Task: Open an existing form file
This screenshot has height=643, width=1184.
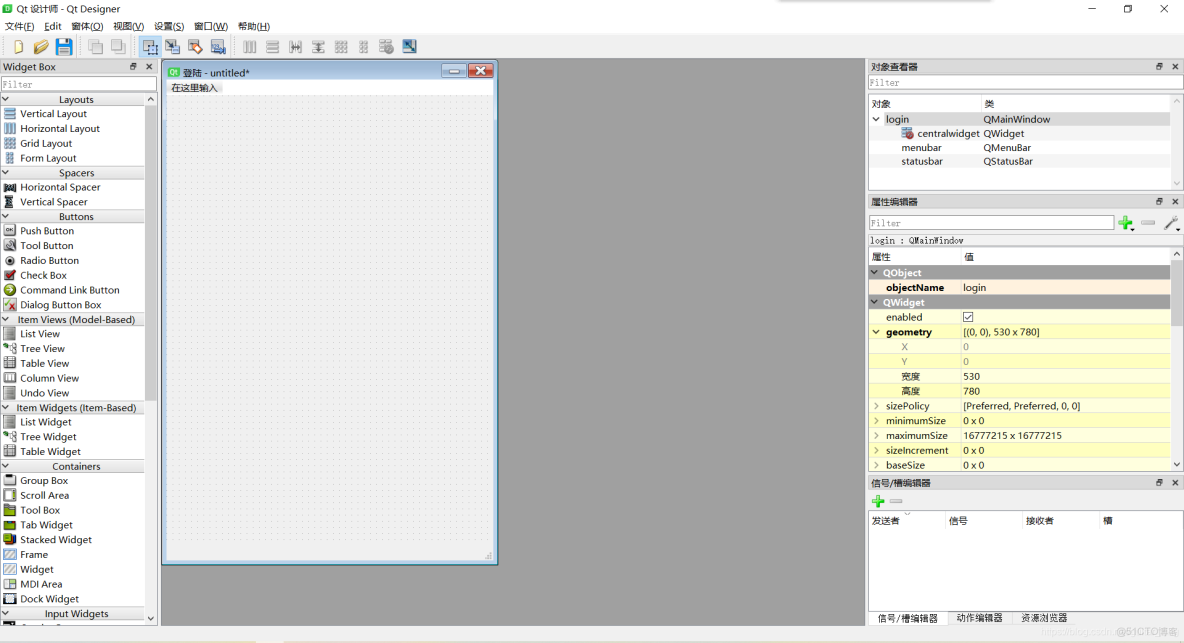Action: coord(40,46)
